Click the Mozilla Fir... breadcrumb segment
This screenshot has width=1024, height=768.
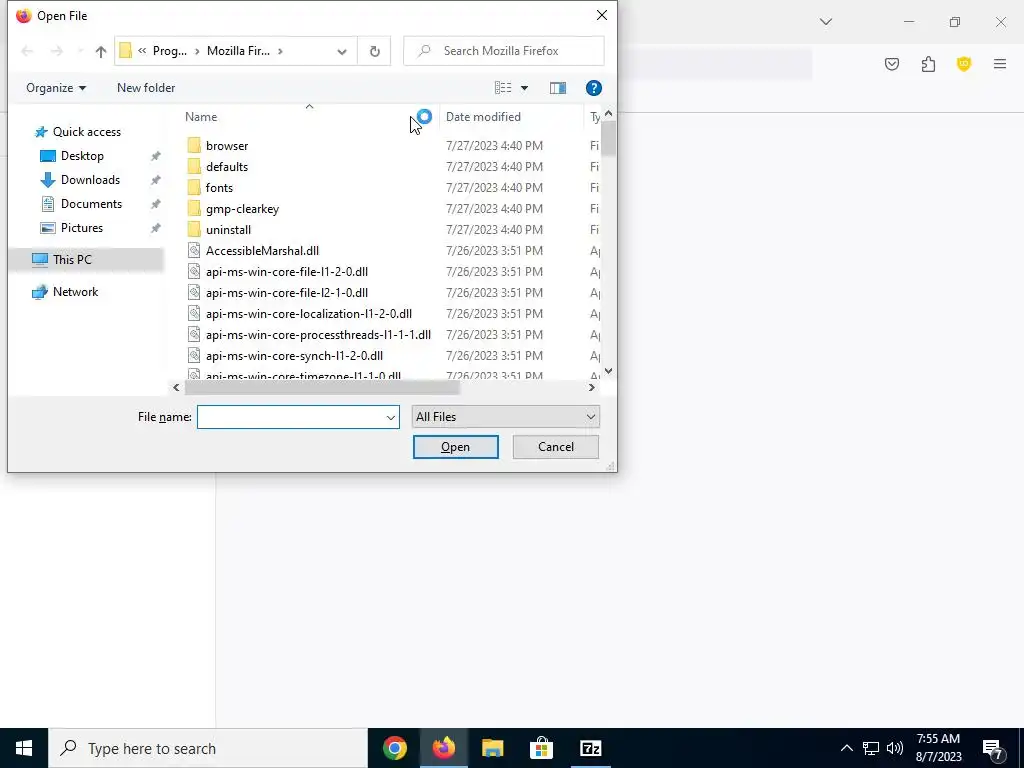pos(238,51)
